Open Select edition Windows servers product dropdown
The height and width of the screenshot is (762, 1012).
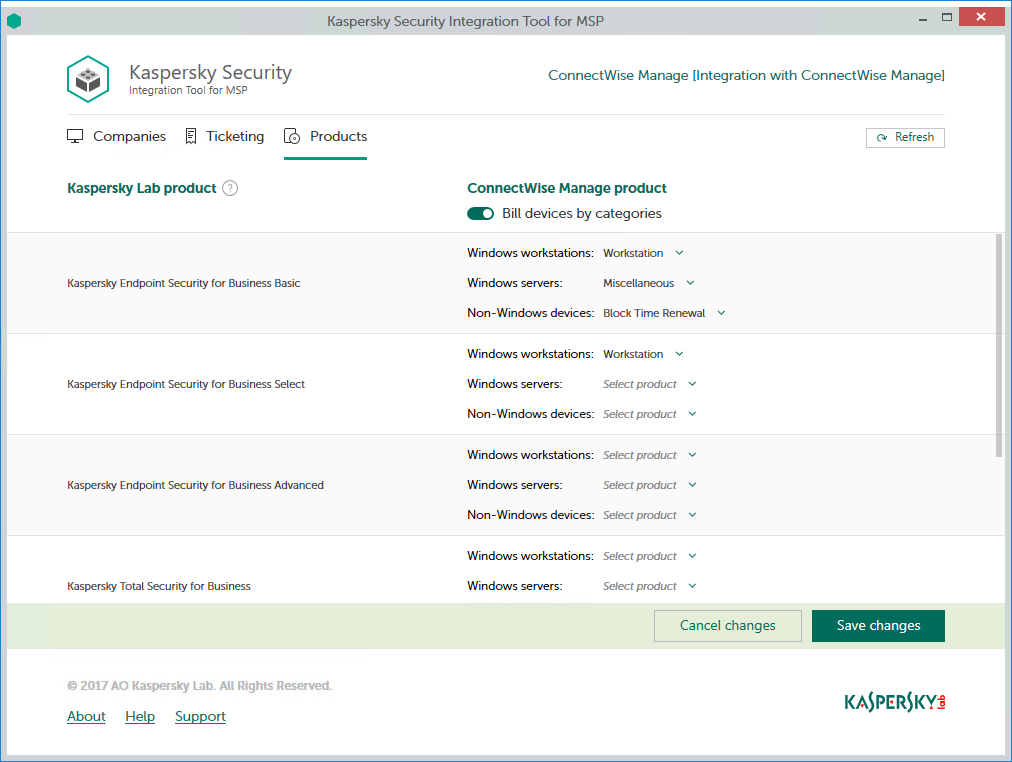click(649, 384)
